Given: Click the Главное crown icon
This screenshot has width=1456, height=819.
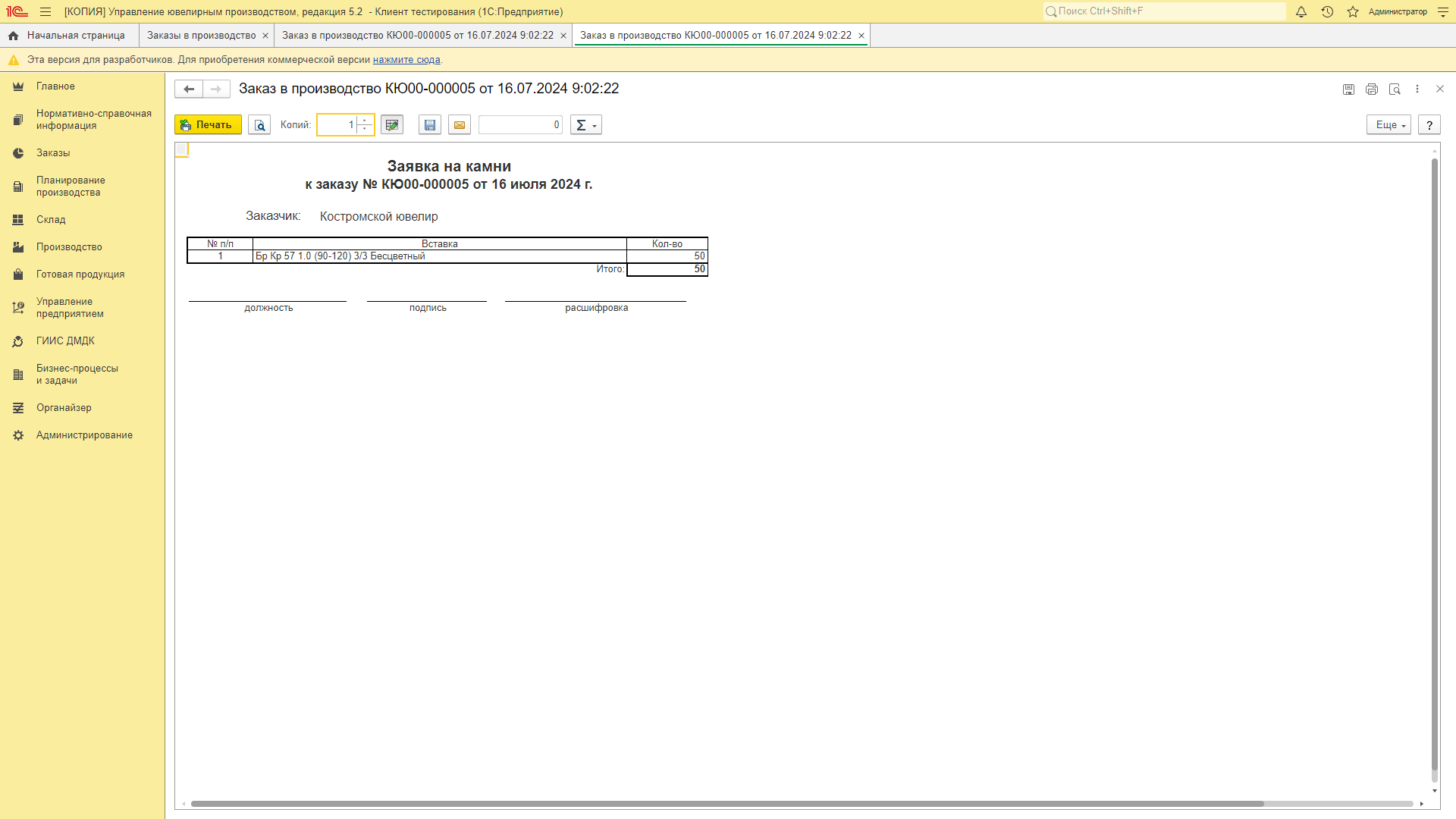Looking at the screenshot, I should (x=18, y=86).
